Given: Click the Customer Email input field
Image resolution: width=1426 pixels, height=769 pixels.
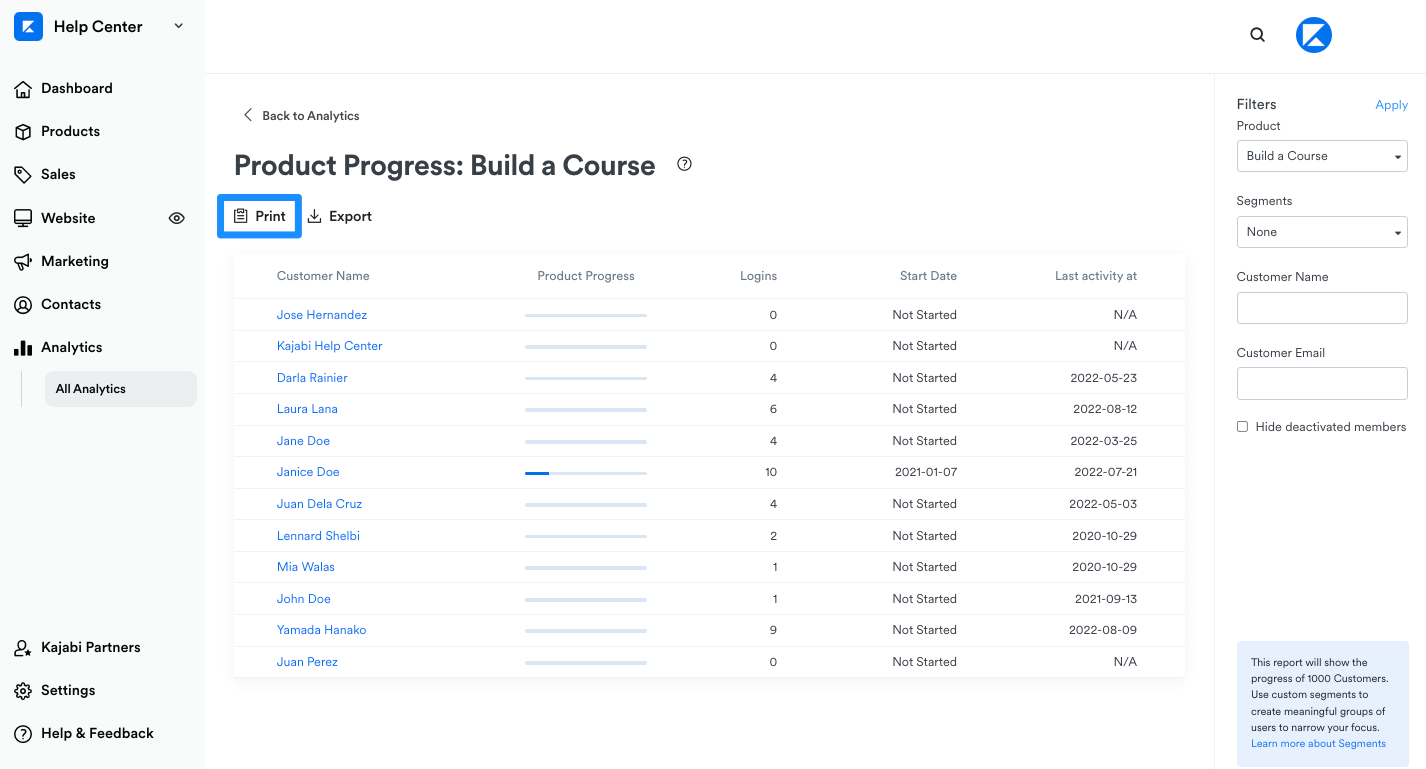Looking at the screenshot, I should (x=1322, y=383).
